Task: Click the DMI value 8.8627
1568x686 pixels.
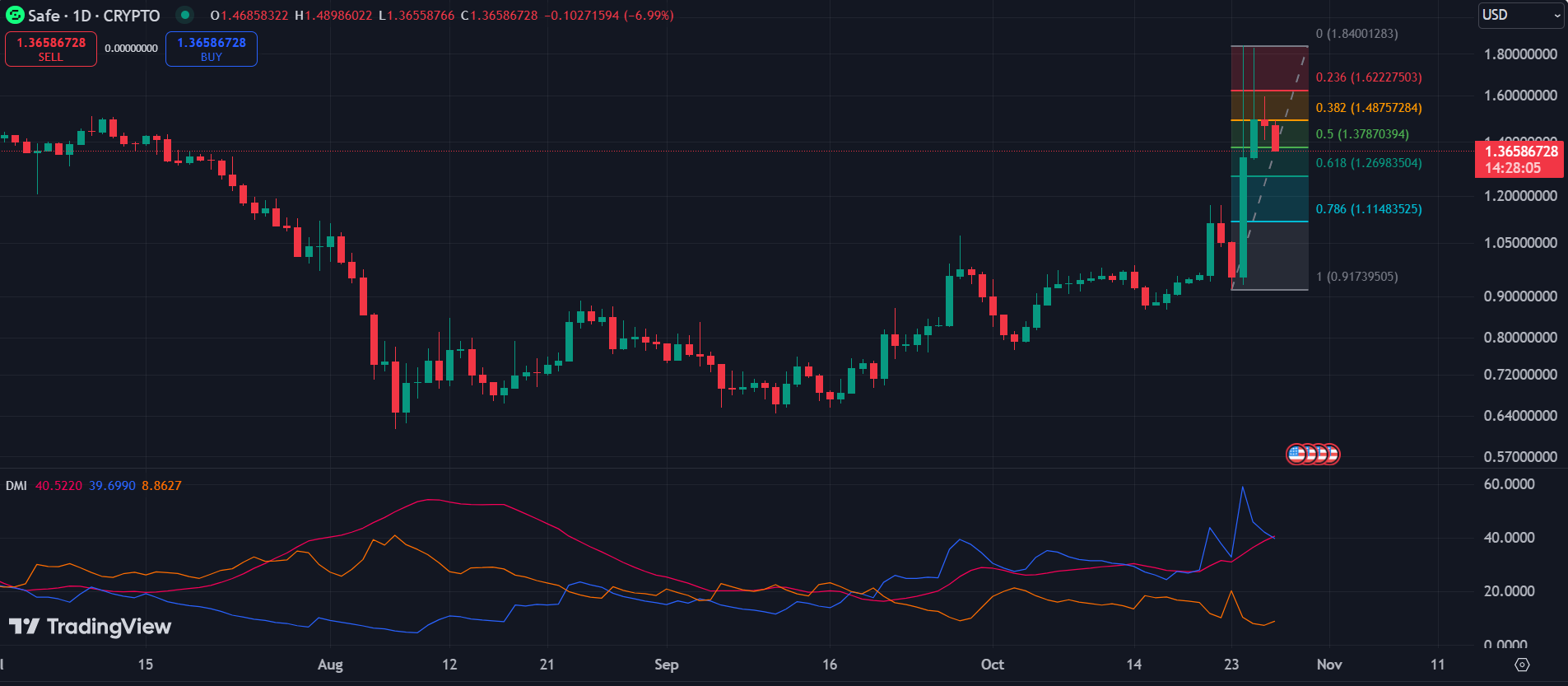Action: (161, 486)
